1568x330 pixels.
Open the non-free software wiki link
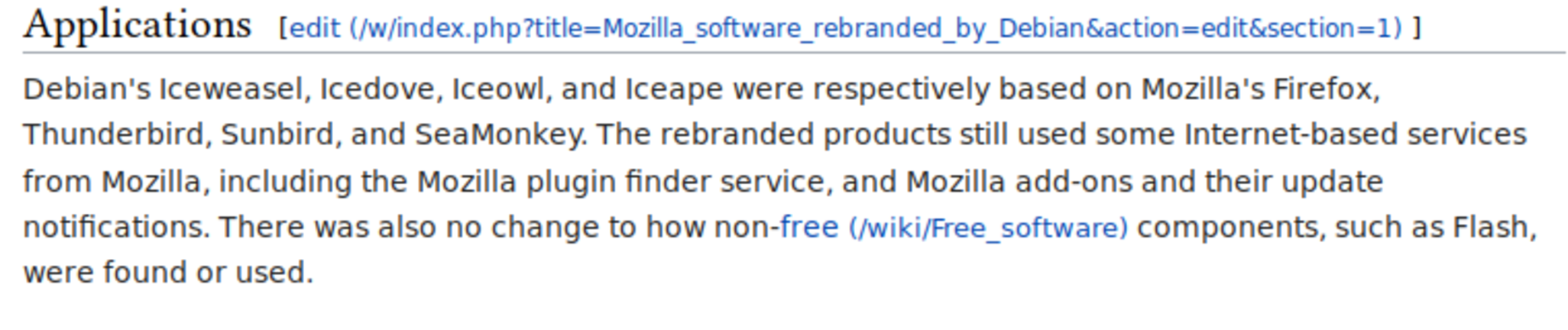click(x=809, y=228)
